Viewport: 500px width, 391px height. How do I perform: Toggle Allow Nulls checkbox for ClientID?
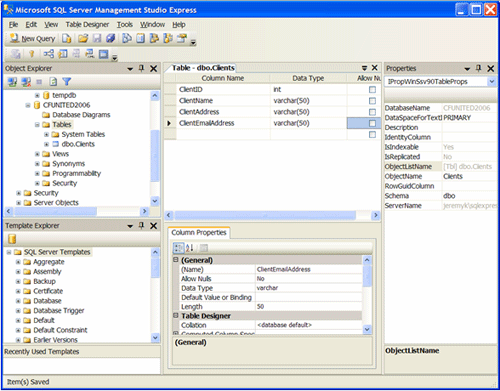[372, 89]
